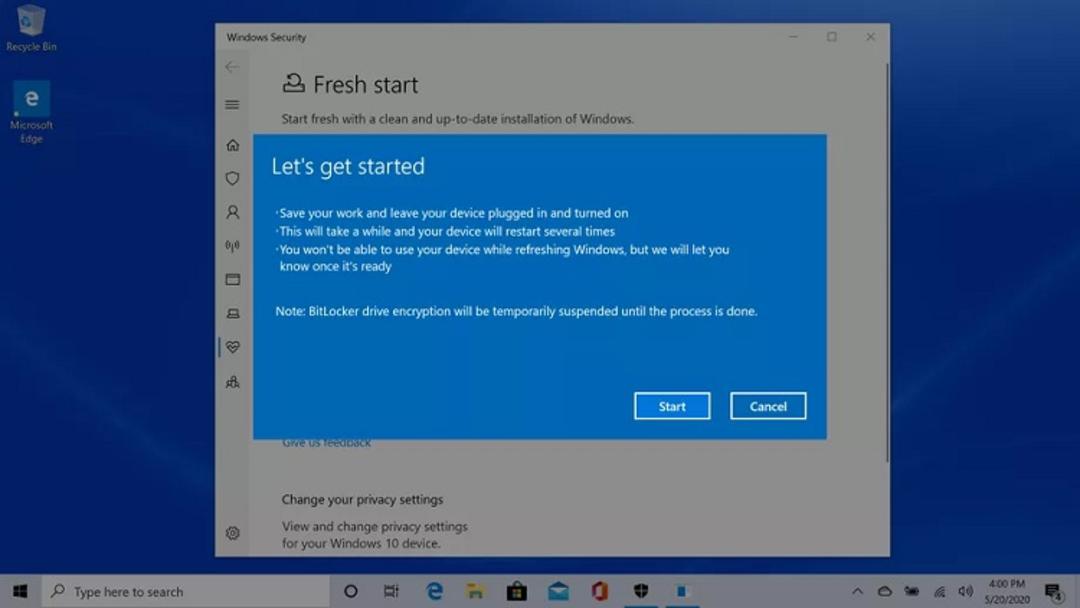The height and width of the screenshot is (608, 1080).
Task: Click the "Let's get started" heading
Action: [348, 167]
